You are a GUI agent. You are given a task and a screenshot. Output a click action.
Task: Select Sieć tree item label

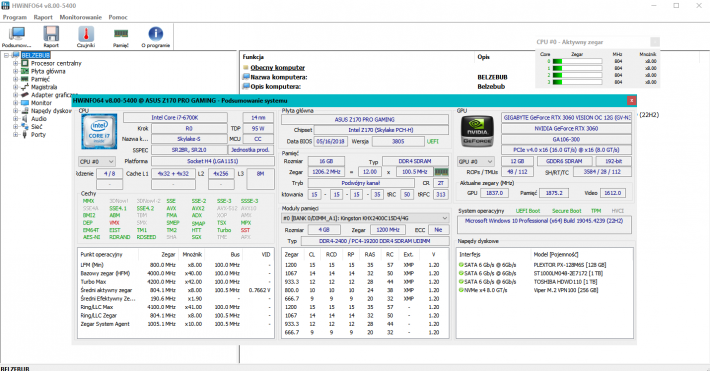(37, 126)
